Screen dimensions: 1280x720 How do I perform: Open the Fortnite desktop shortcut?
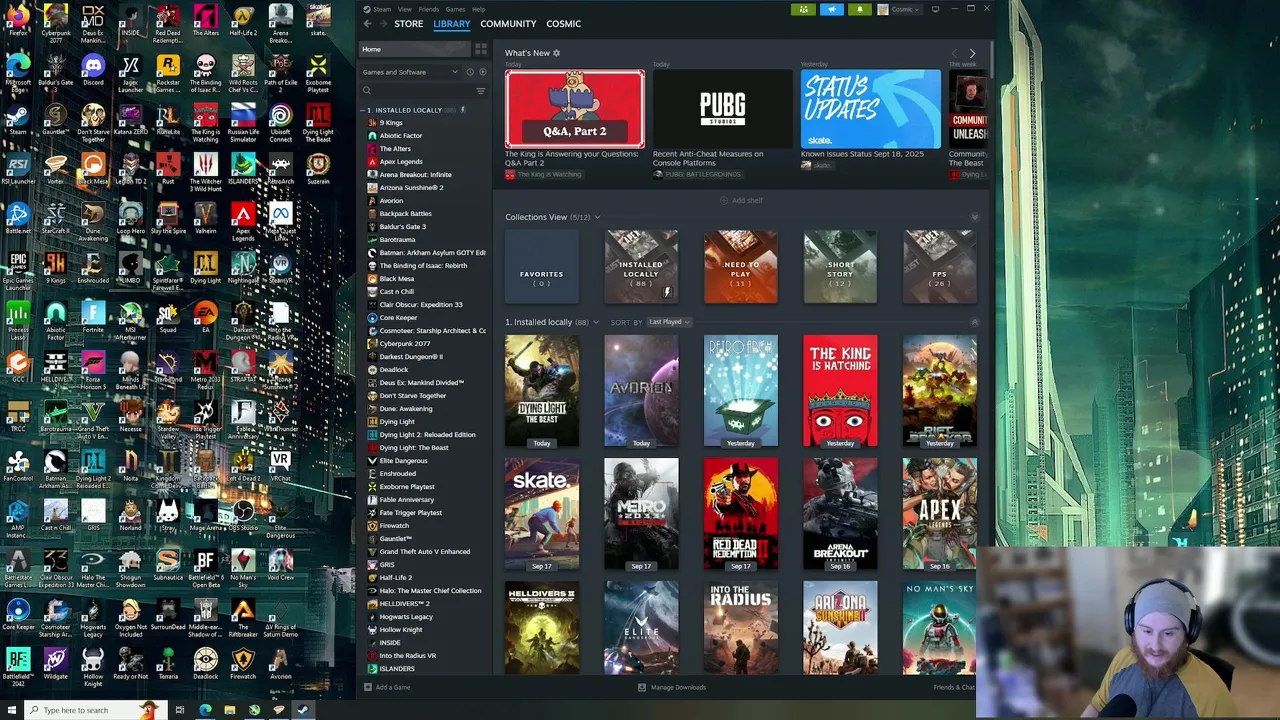93,318
